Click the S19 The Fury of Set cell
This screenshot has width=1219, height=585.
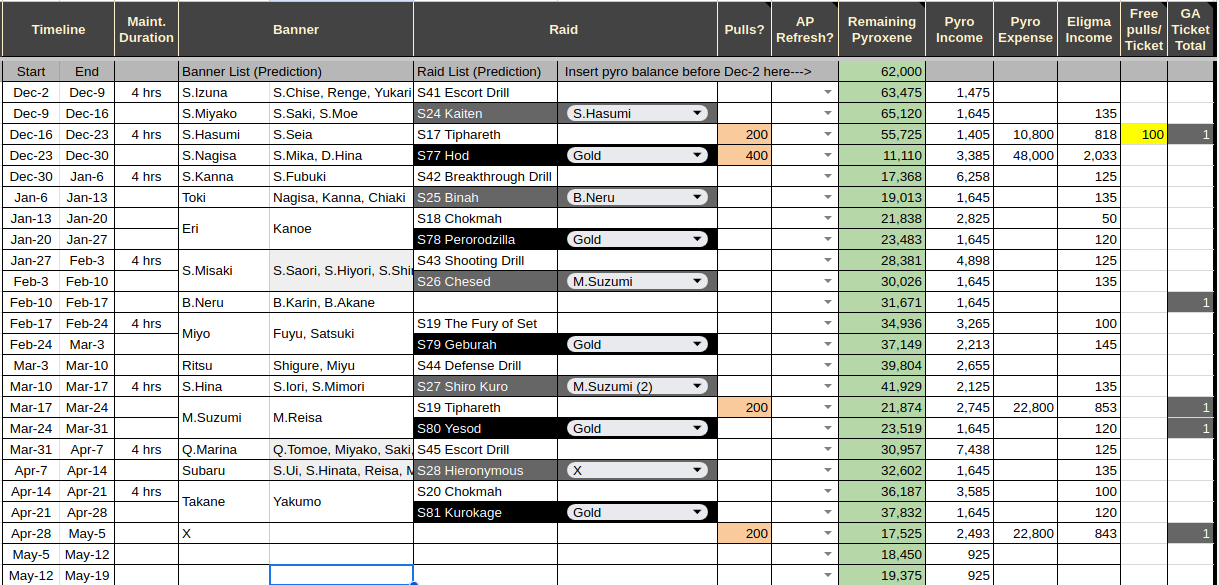485,323
